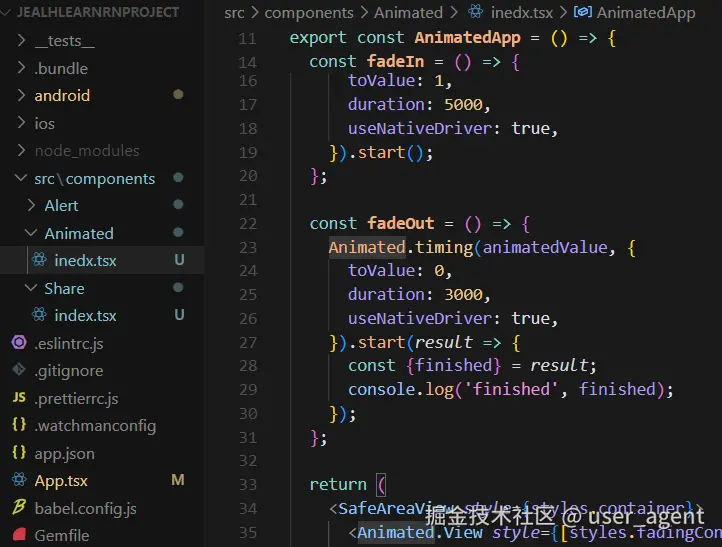Click line number 33 in the gutter

pos(248,484)
